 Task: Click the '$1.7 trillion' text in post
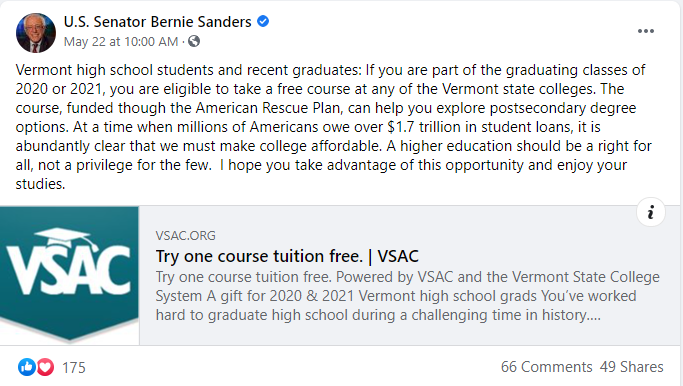pyautogui.click(x=417, y=127)
